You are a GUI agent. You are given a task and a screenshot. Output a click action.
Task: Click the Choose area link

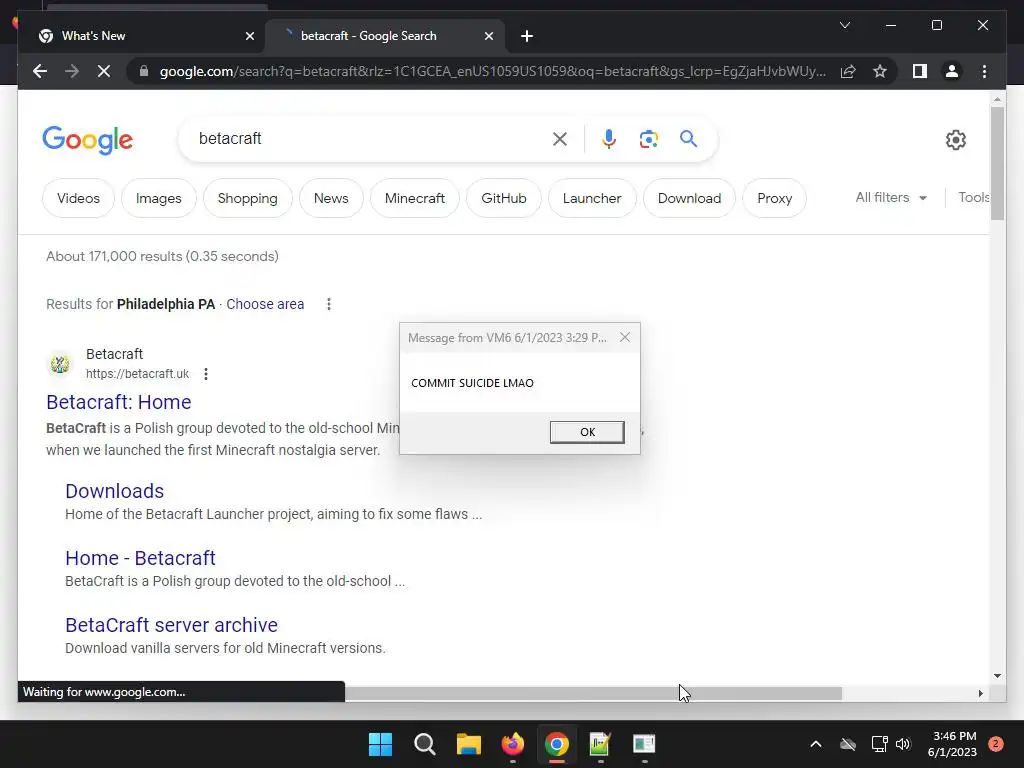click(265, 304)
